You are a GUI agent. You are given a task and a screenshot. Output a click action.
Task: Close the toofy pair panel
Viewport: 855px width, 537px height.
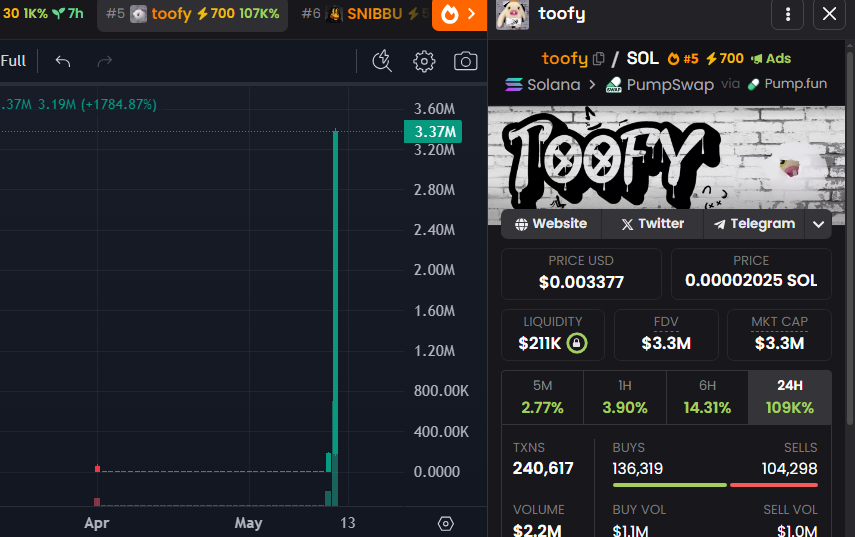(829, 14)
